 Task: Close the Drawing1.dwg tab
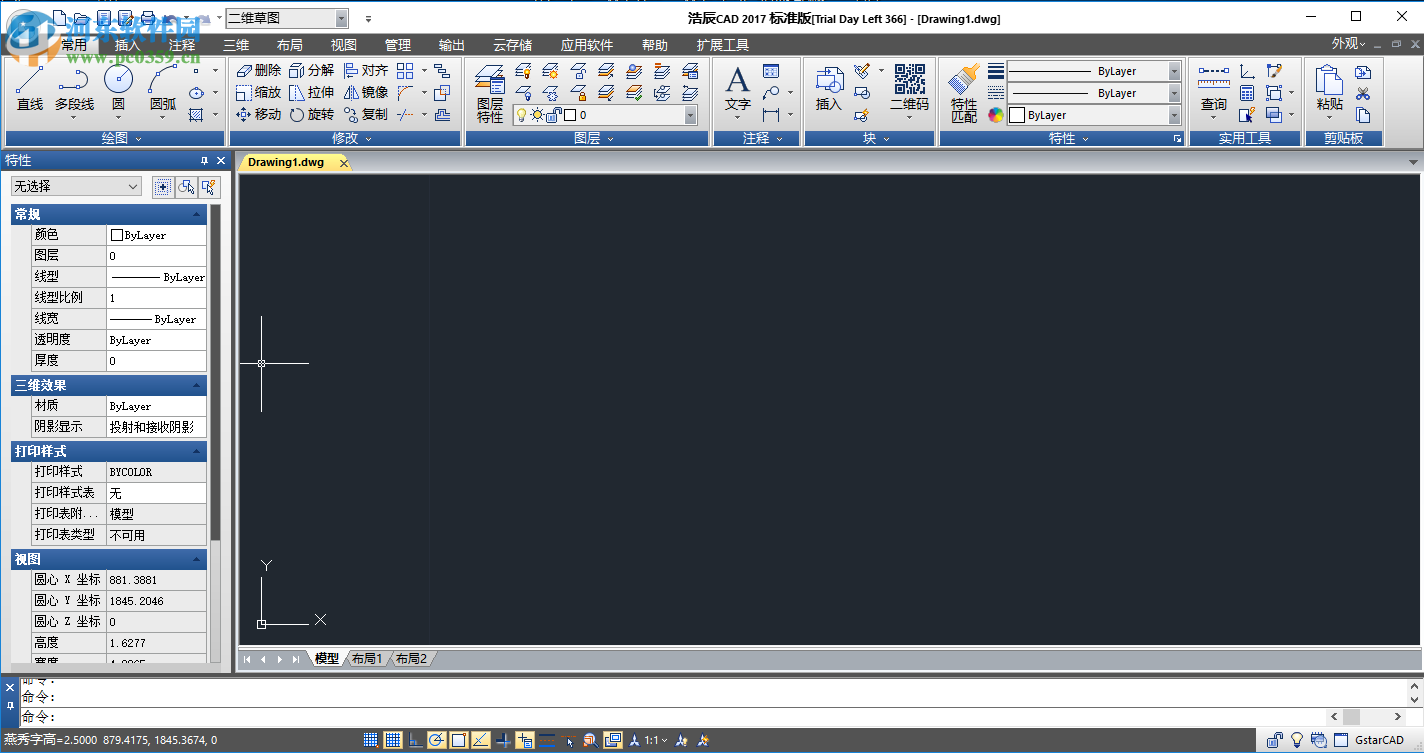pyautogui.click(x=343, y=163)
